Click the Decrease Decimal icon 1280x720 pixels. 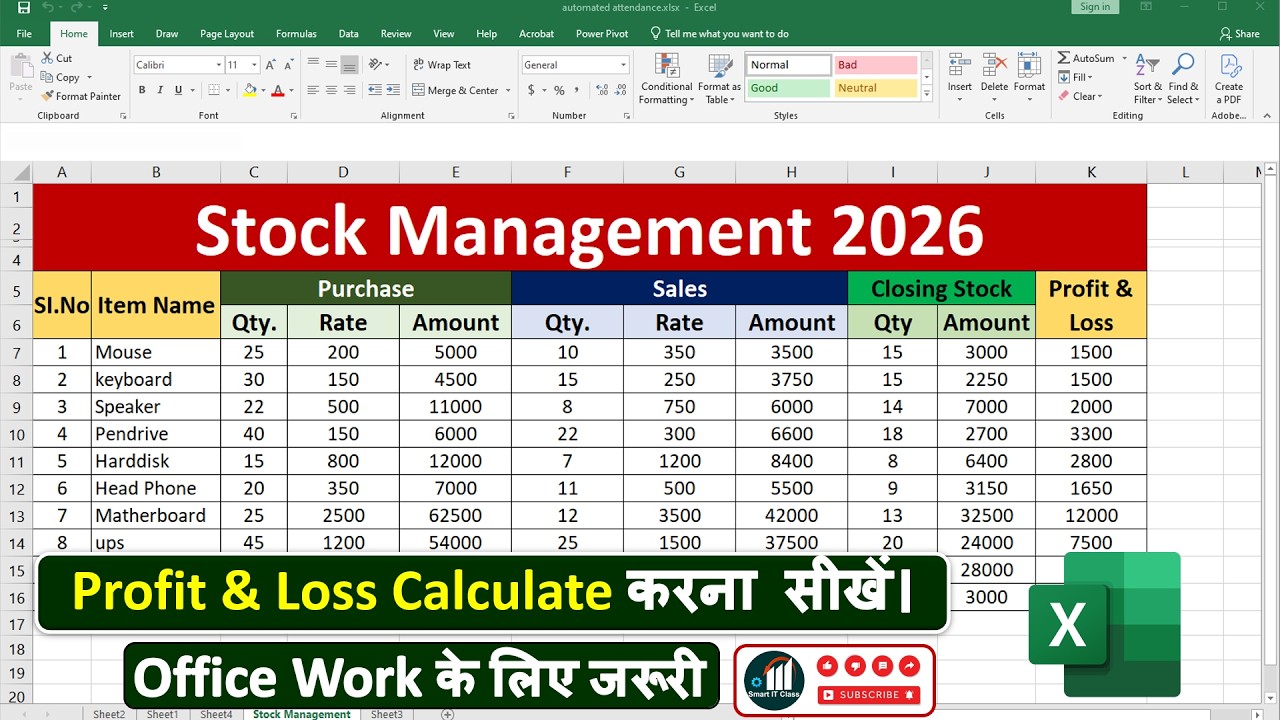coord(618,90)
